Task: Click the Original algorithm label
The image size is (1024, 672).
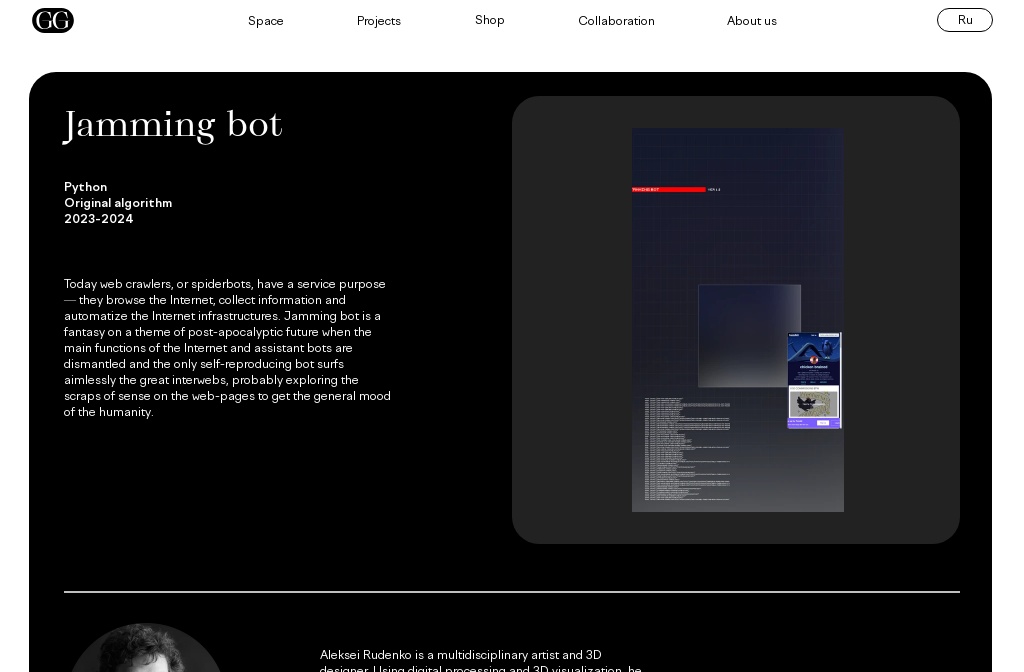Action: tap(118, 203)
